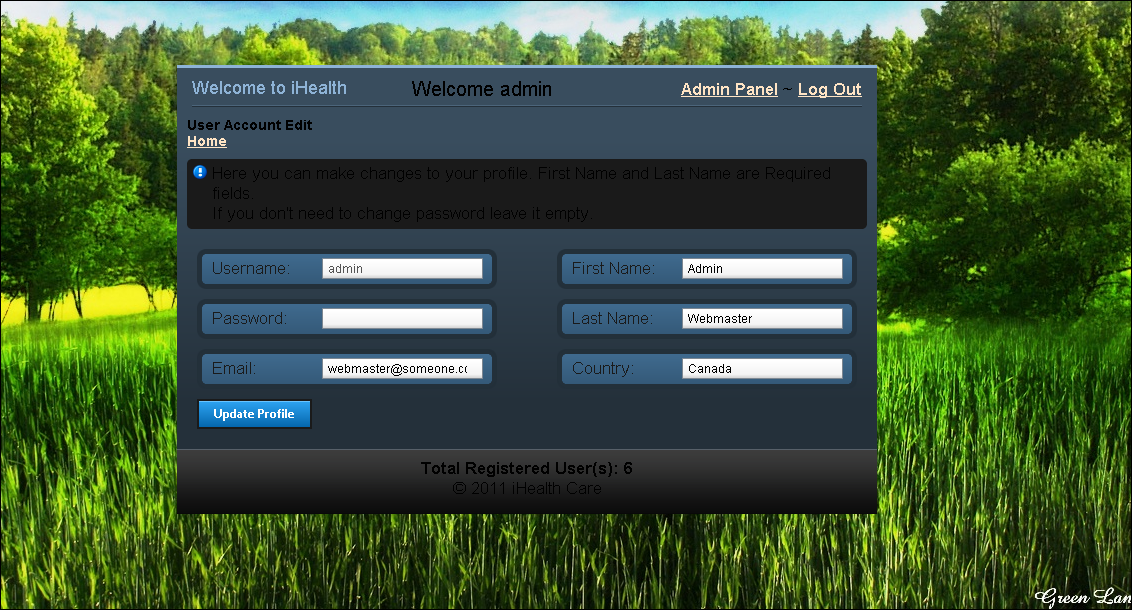Screen dimensions: 1132x610
Task: Click the Update Profile button
Action: tap(254, 413)
